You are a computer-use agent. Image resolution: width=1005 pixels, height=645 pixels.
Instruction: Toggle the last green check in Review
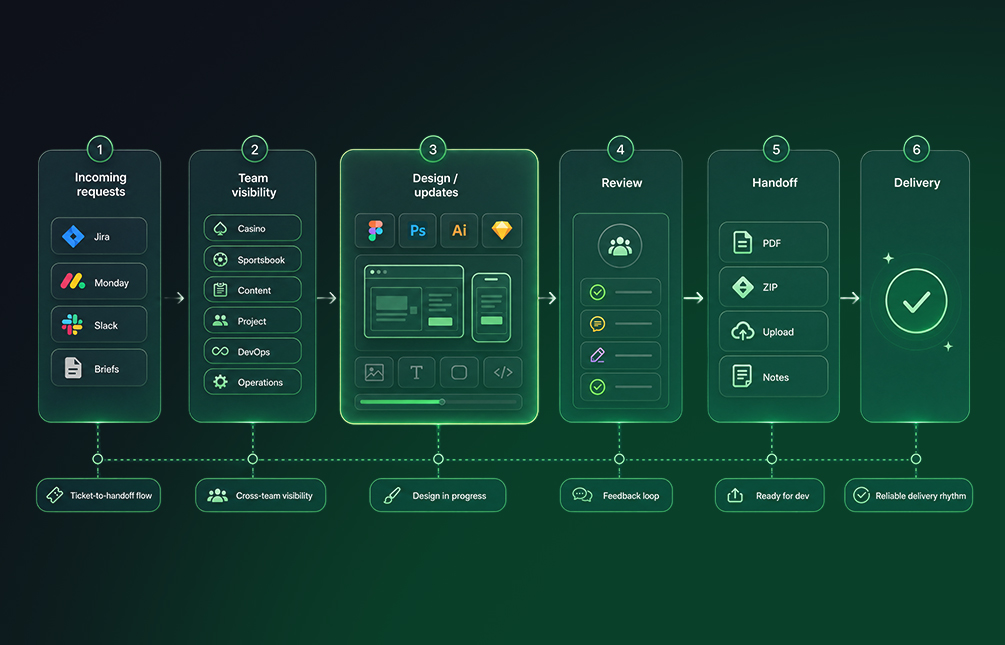tap(597, 387)
